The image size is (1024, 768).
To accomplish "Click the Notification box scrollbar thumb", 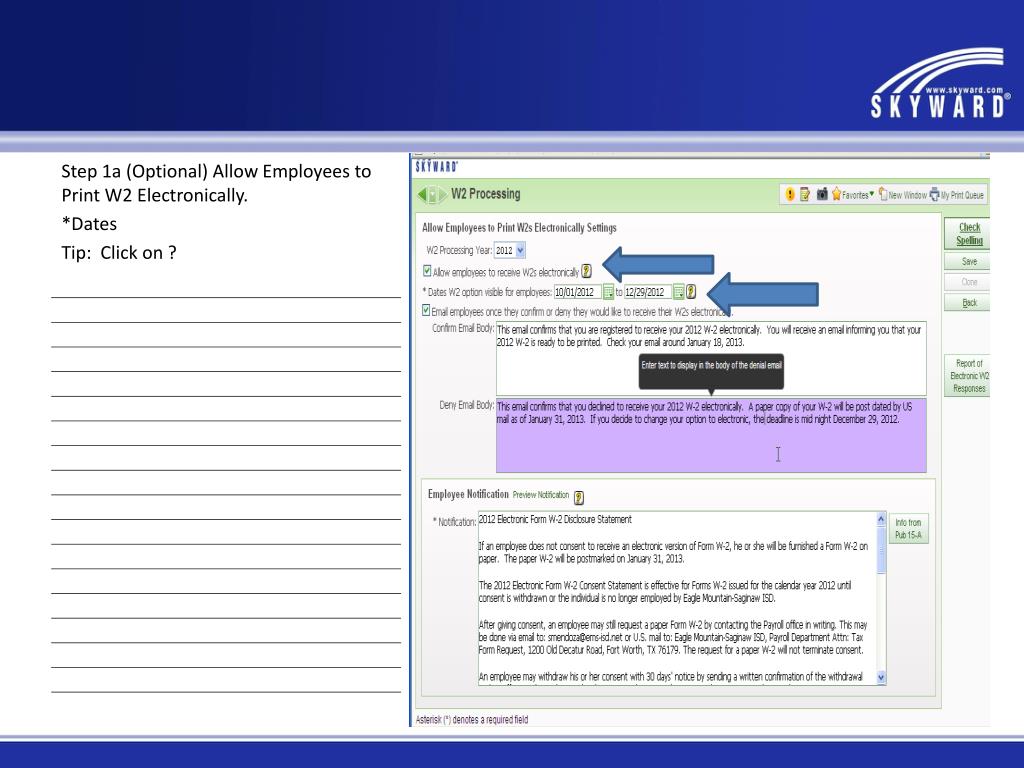I will [x=881, y=551].
